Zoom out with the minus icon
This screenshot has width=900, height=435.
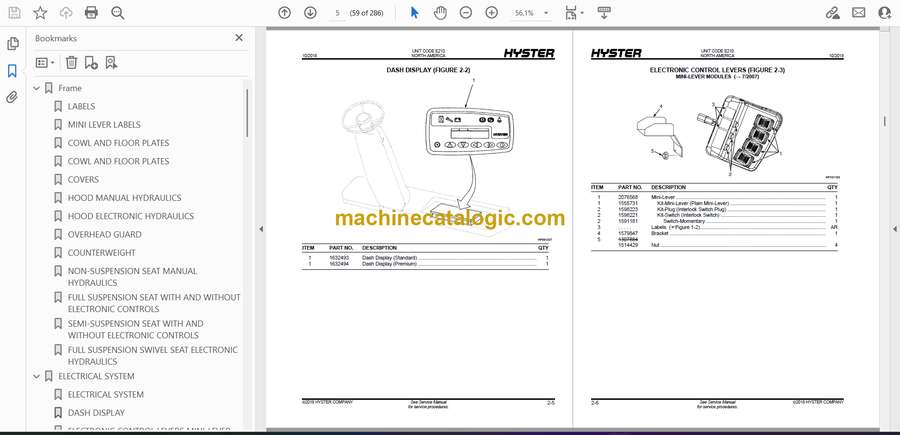(x=465, y=13)
